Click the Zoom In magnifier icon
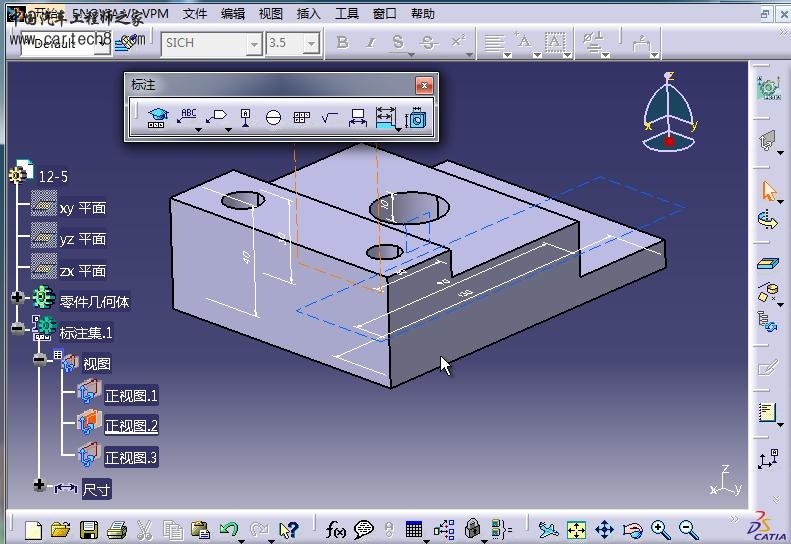This screenshot has height=544, width=791. point(660,530)
